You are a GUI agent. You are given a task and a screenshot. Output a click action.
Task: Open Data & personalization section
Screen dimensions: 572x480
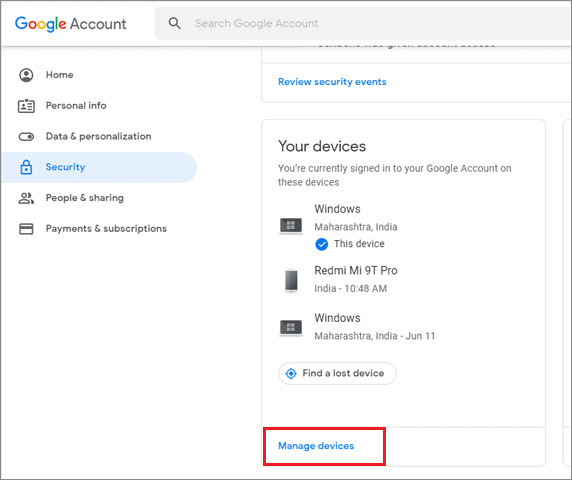99,136
